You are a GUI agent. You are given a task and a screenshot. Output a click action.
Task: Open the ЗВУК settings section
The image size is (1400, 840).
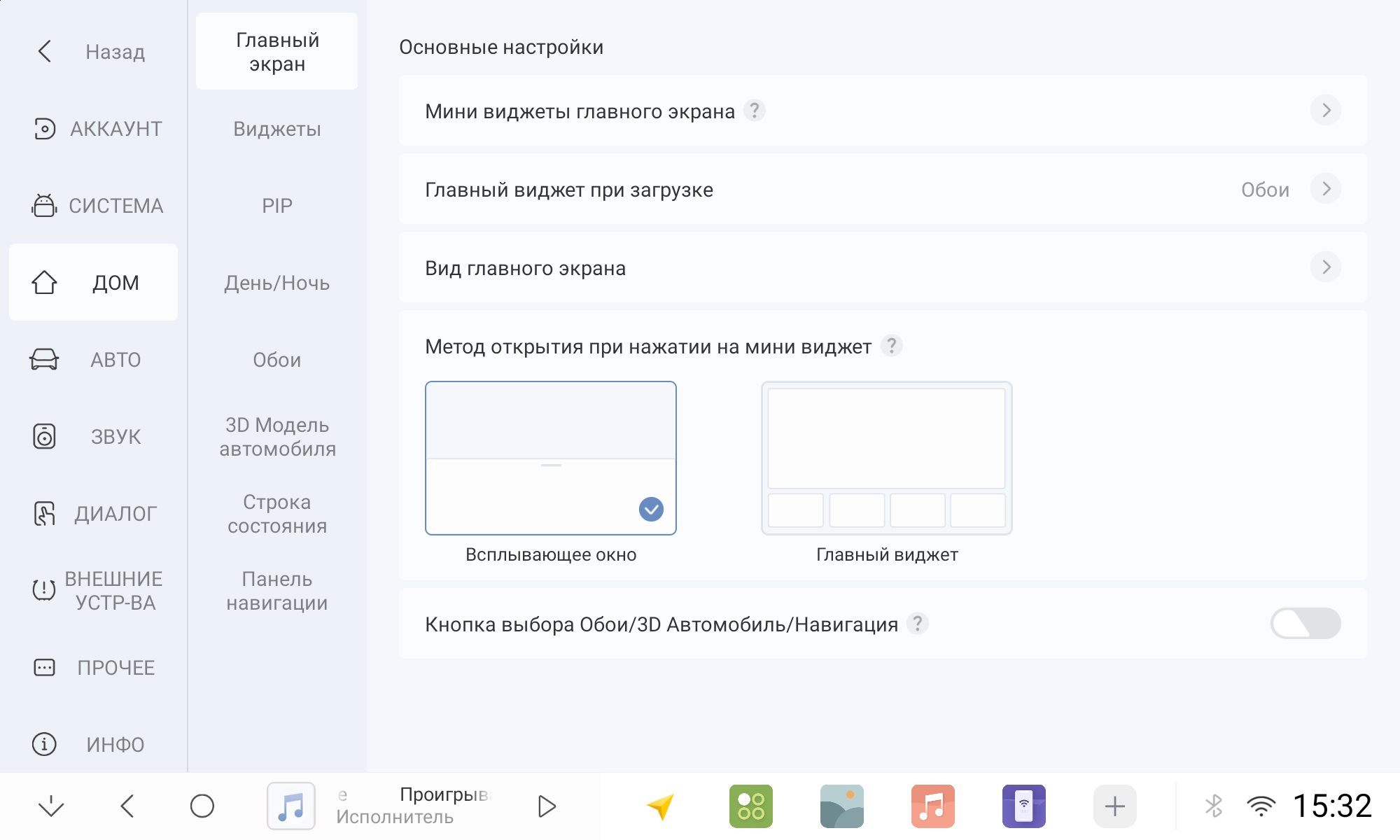tap(93, 436)
